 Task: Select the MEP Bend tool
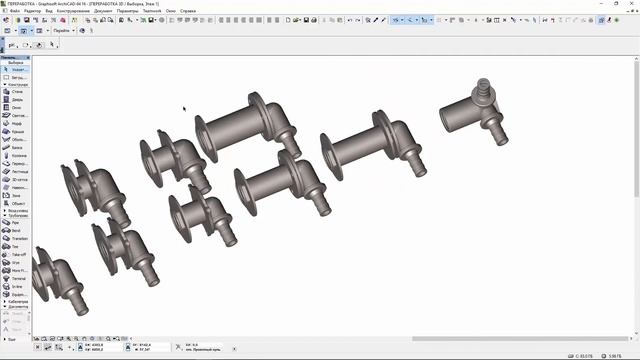click(x=15, y=231)
